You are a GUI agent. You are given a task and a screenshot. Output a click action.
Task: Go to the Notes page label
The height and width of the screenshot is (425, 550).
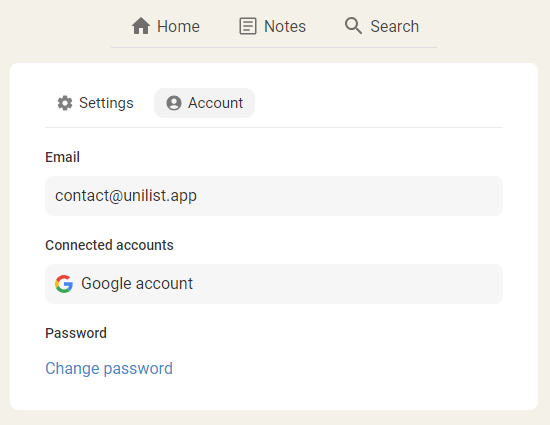point(285,26)
